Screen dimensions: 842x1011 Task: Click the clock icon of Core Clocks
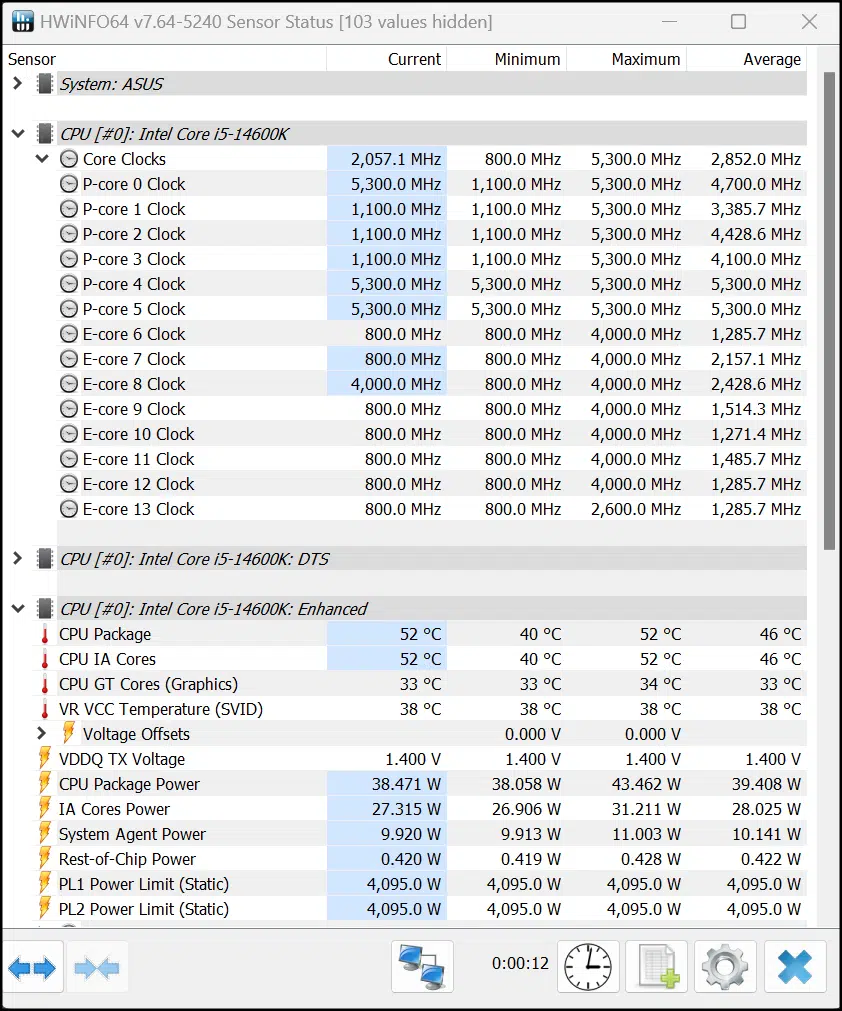tap(69, 159)
